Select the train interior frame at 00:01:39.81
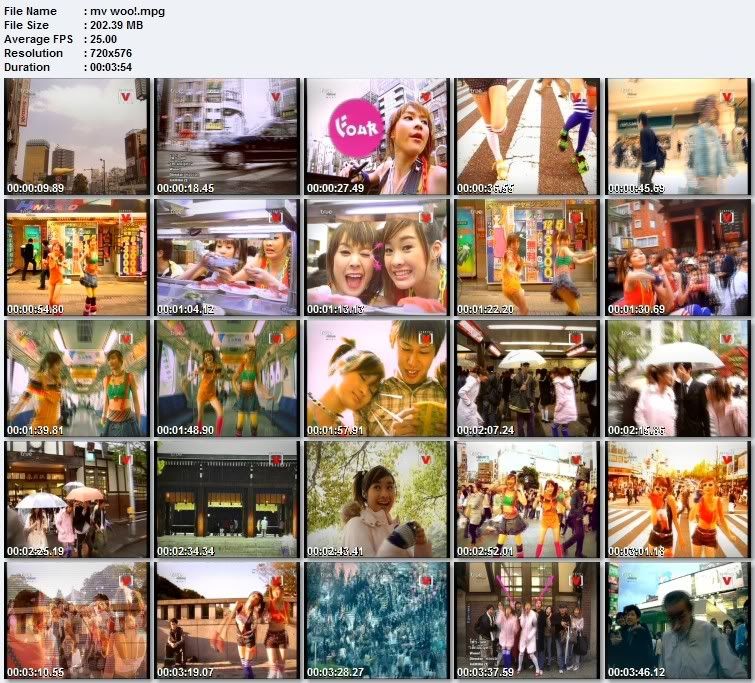The image size is (755, 683). coord(77,379)
